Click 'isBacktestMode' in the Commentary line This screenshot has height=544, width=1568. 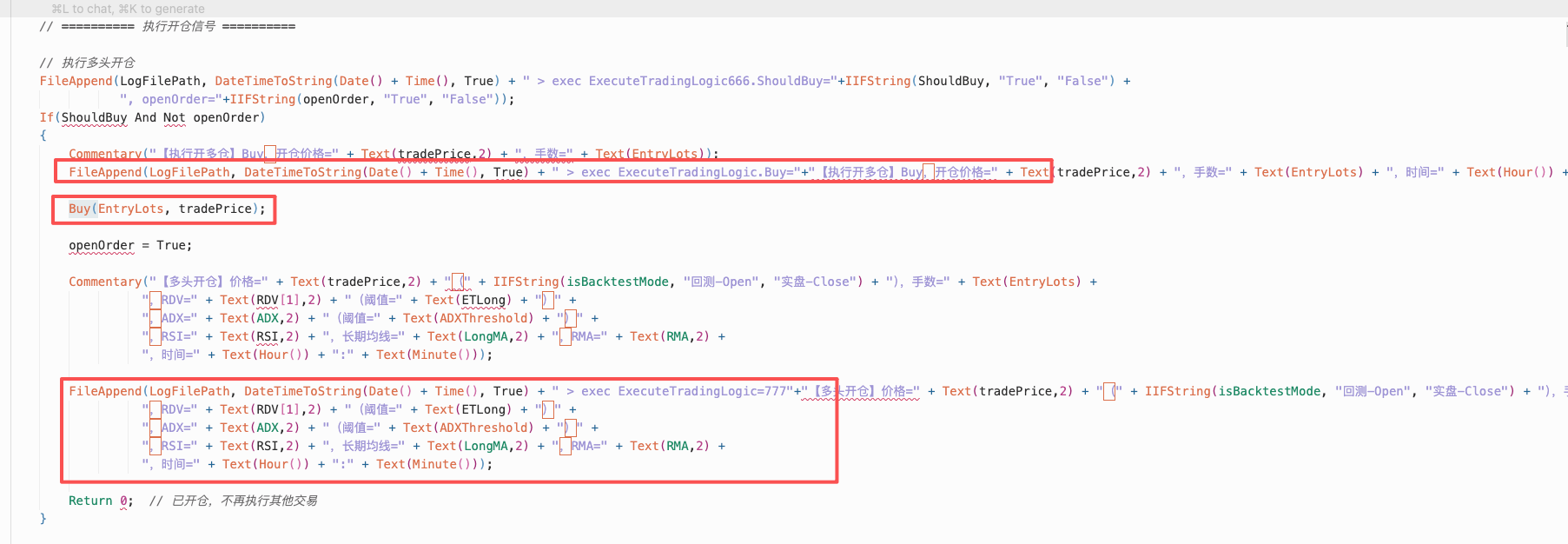click(618, 282)
